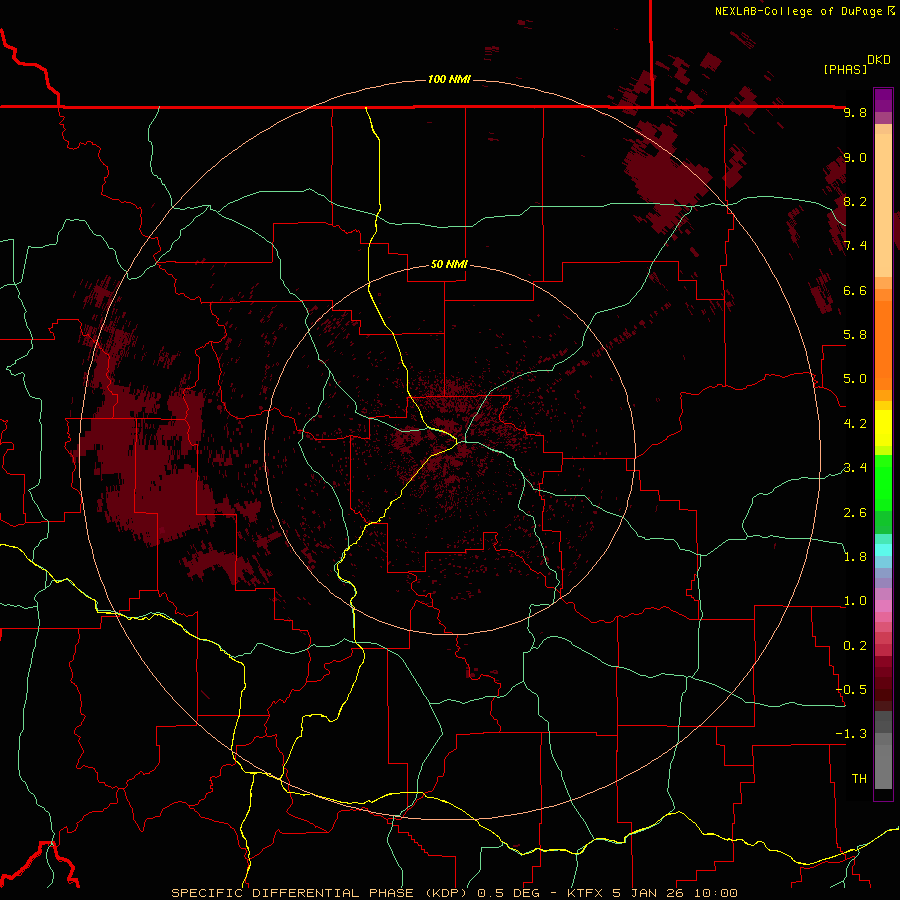Click the 3.4 scale value

(x=855, y=468)
